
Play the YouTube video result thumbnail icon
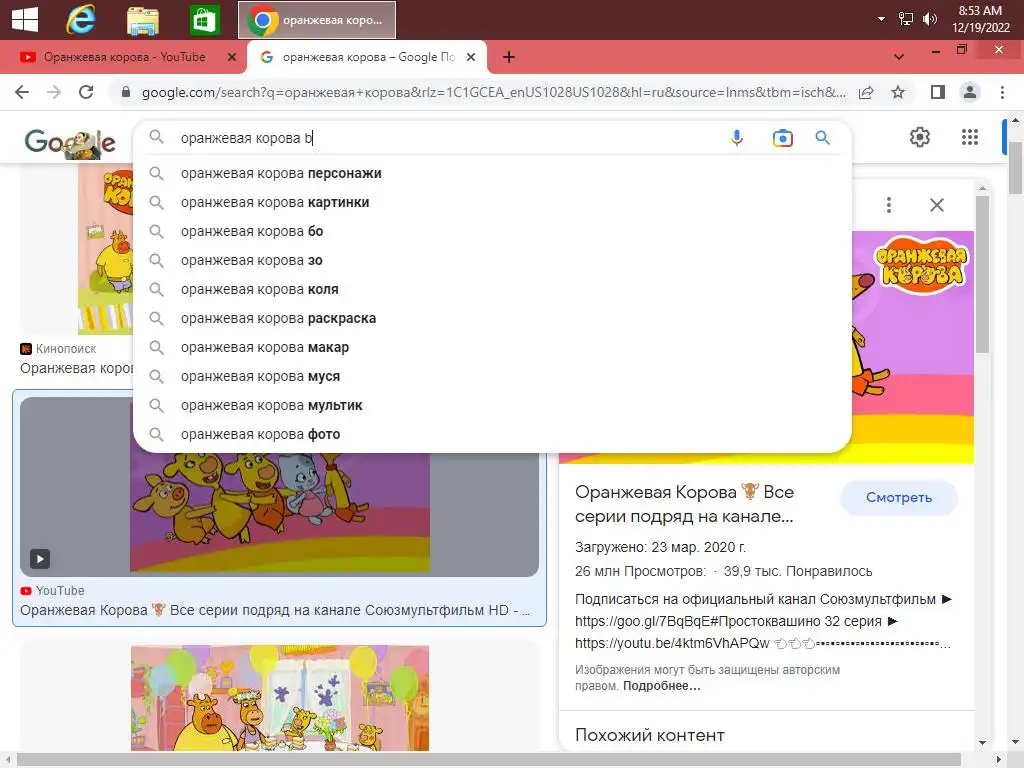40,558
